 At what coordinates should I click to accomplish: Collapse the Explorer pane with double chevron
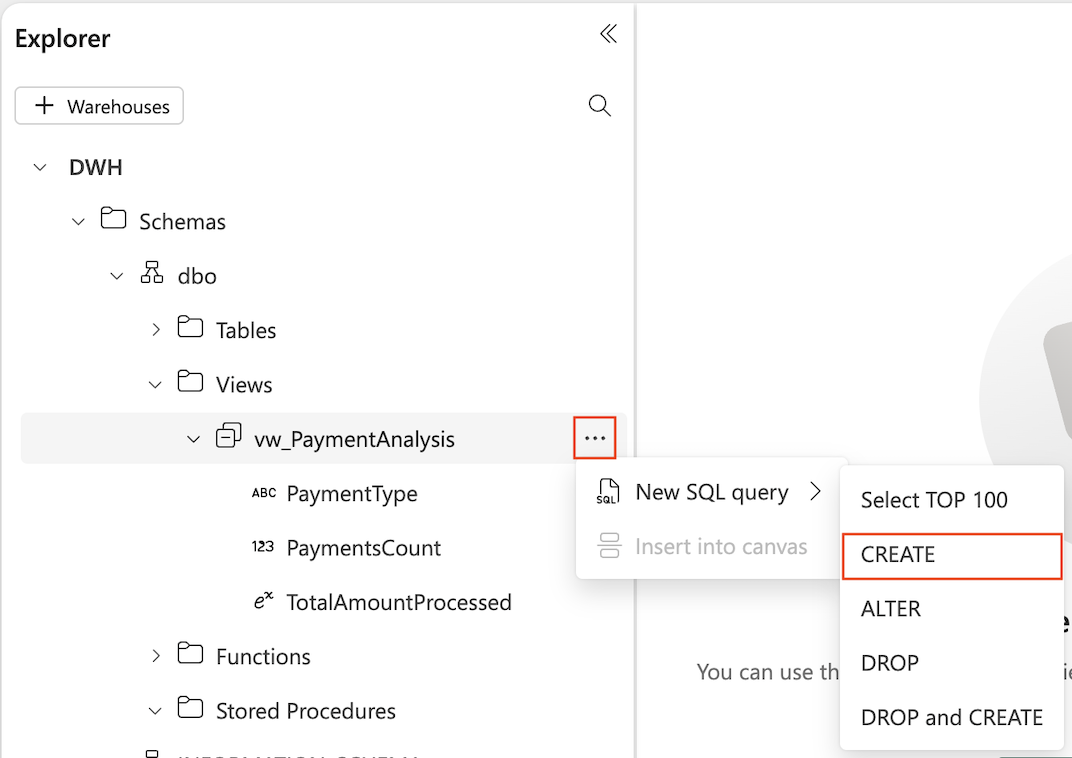(608, 33)
